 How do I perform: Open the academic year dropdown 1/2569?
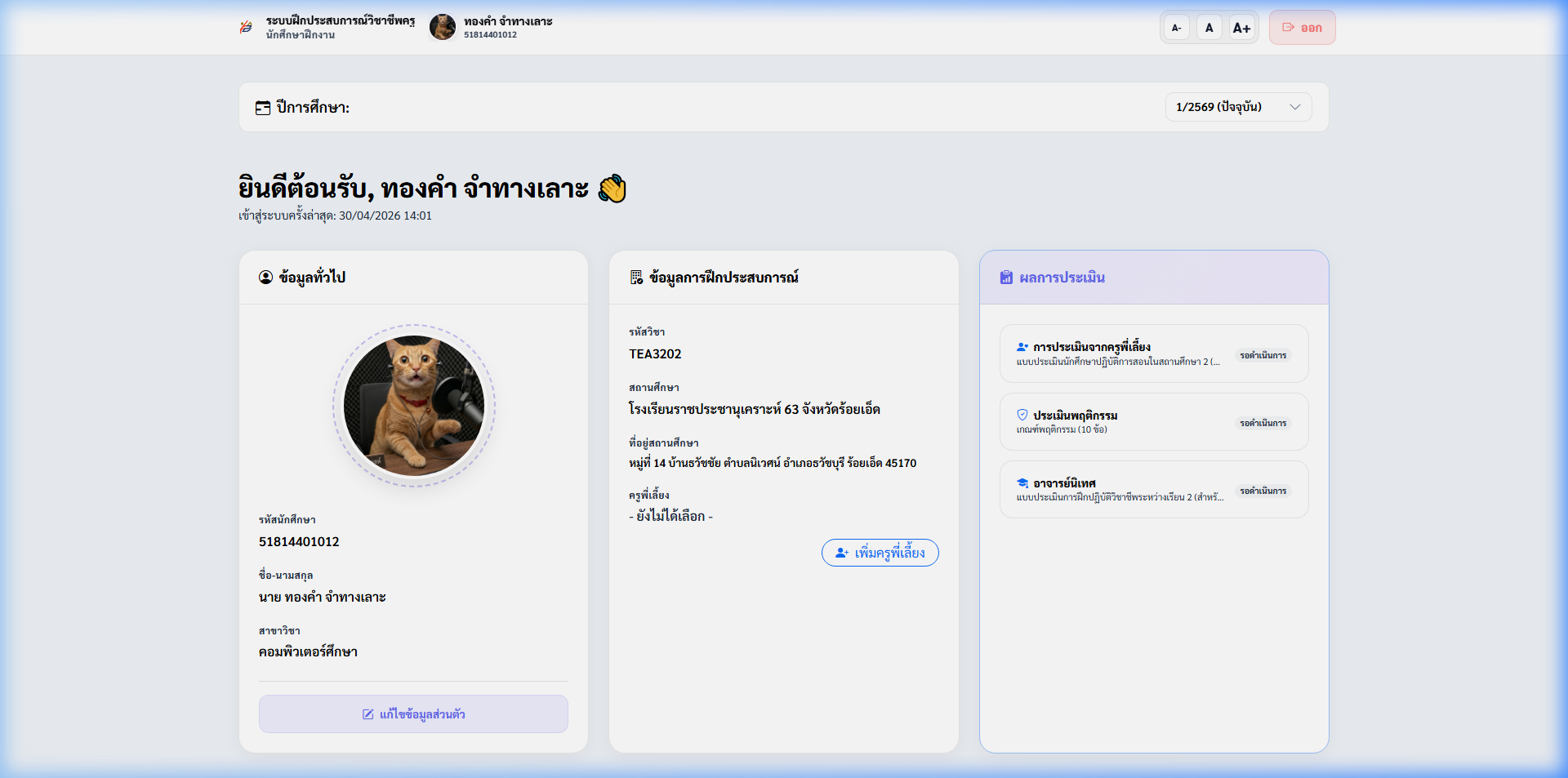1239,107
